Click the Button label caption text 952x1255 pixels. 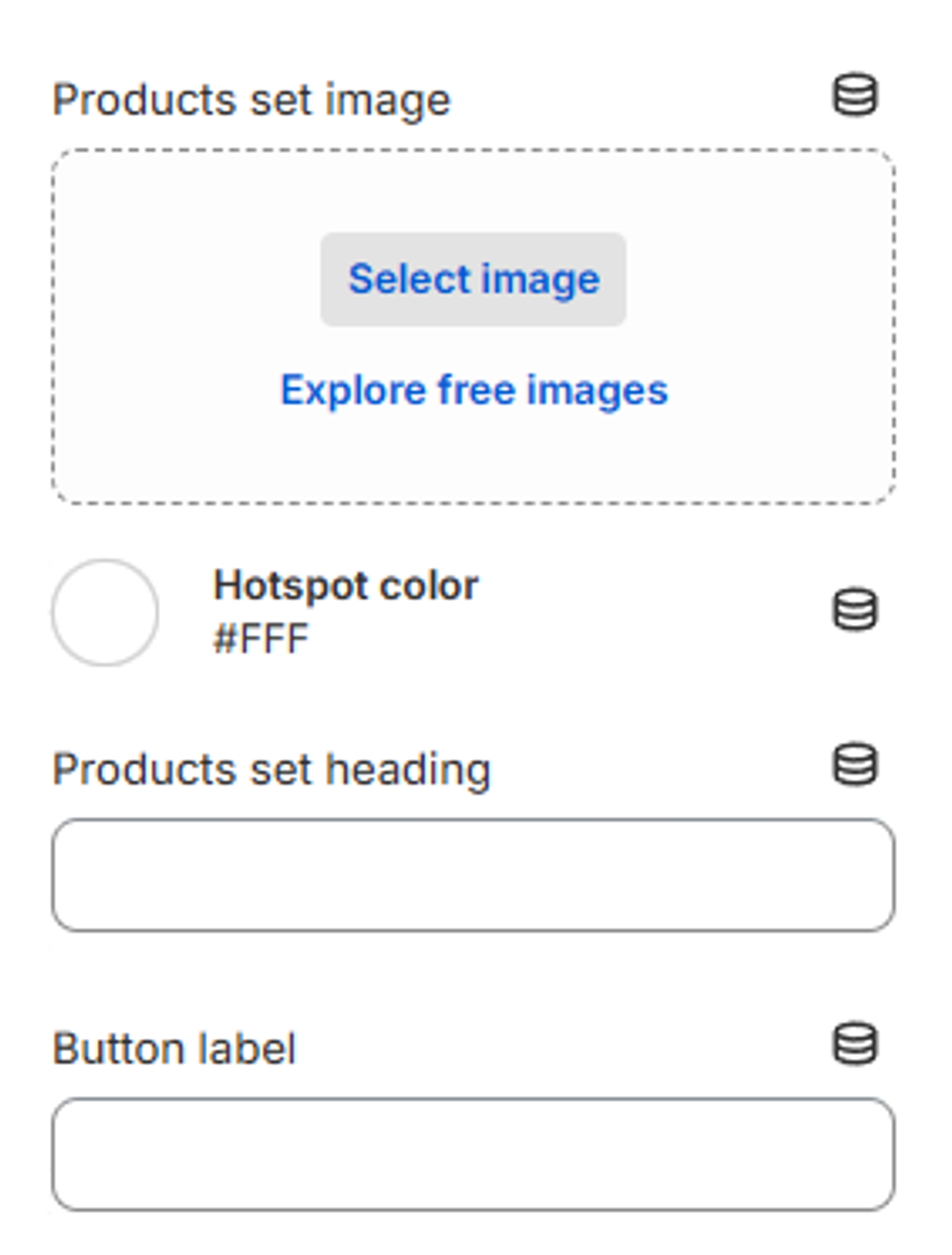[174, 1049]
